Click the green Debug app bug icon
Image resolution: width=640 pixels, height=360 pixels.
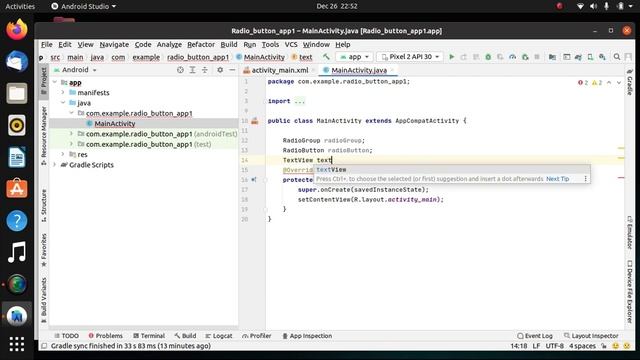pos(488,57)
